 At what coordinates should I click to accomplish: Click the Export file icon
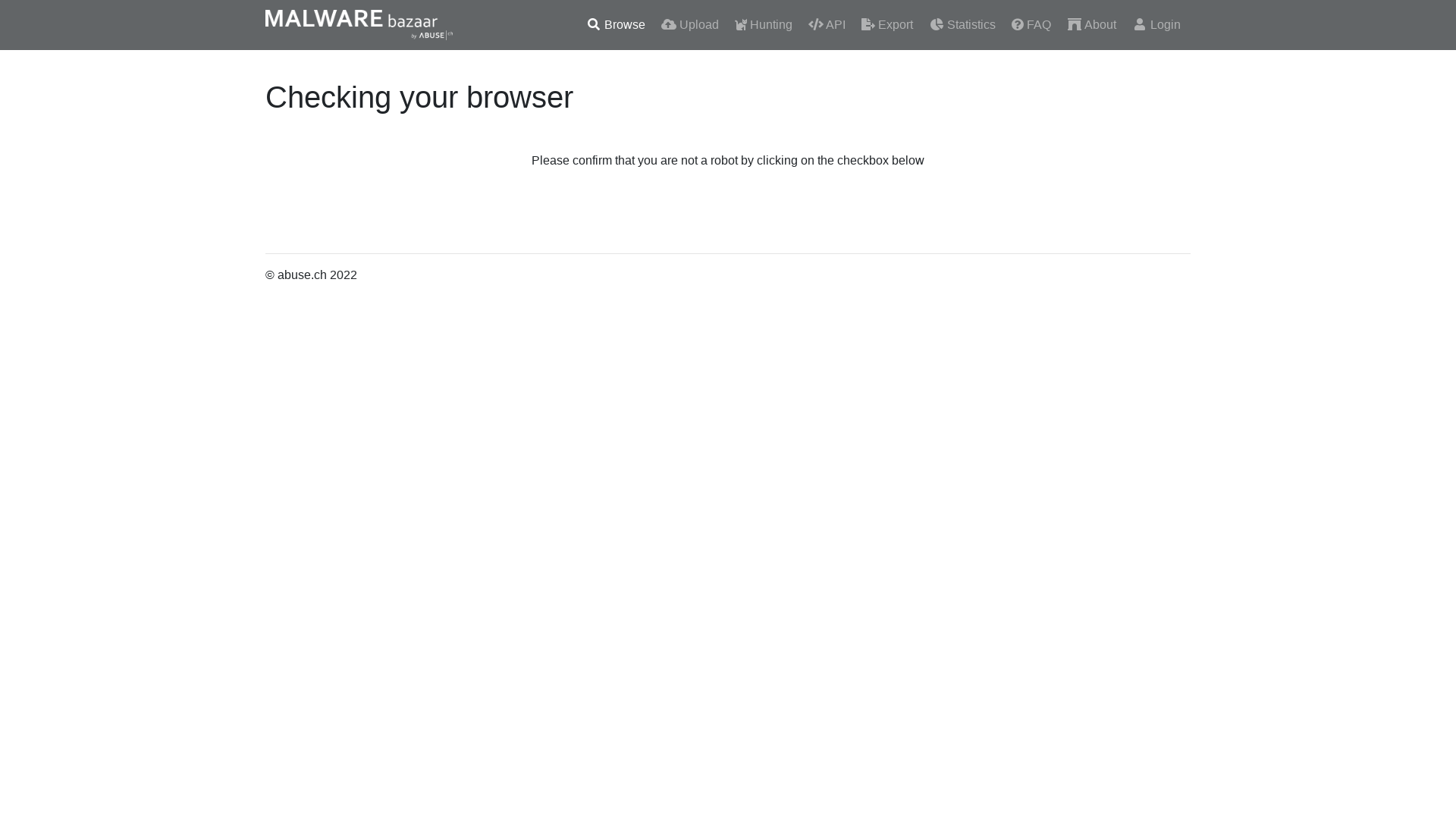pyautogui.click(x=867, y=24)
